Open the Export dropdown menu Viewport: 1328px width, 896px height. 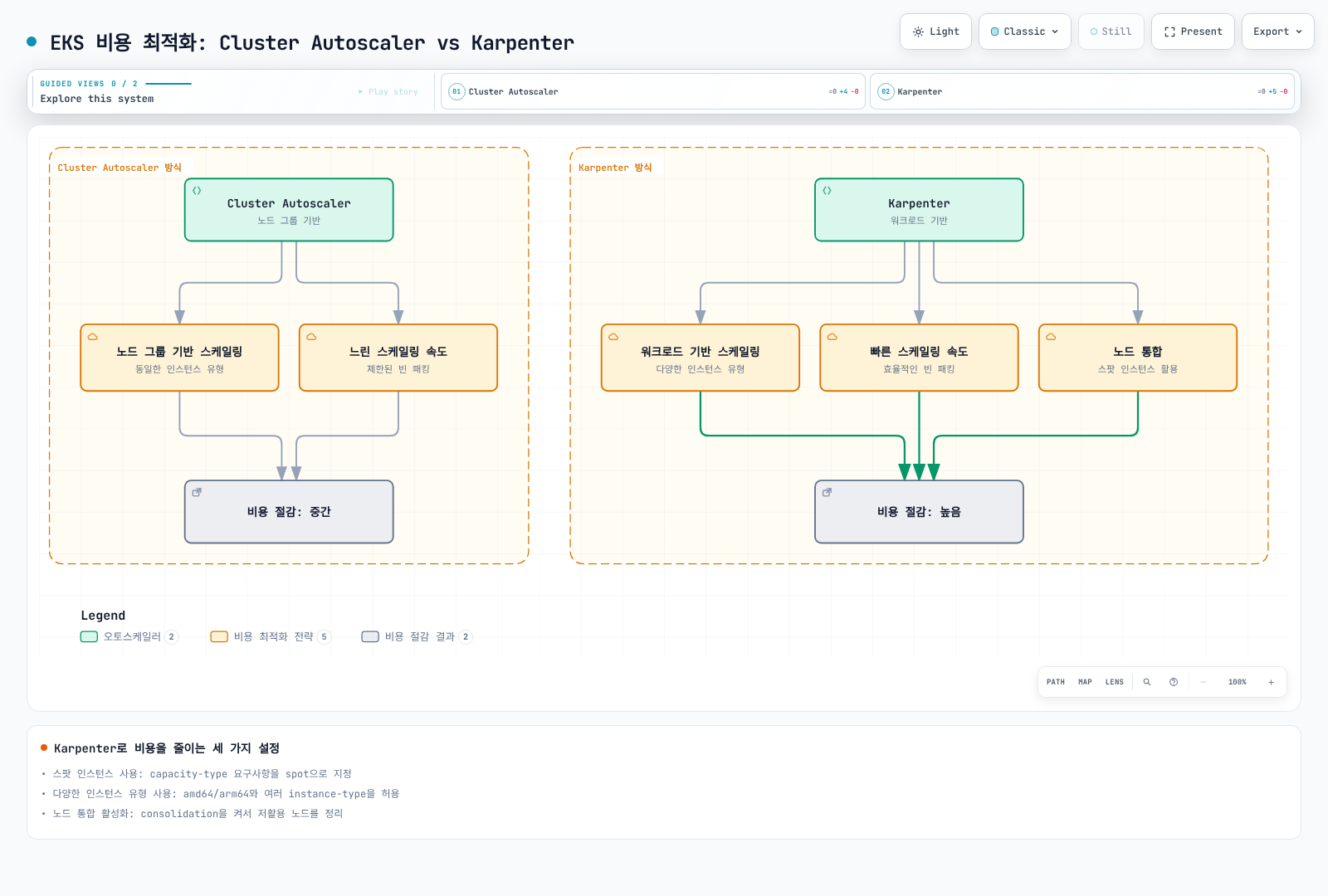coord(1277,32)
